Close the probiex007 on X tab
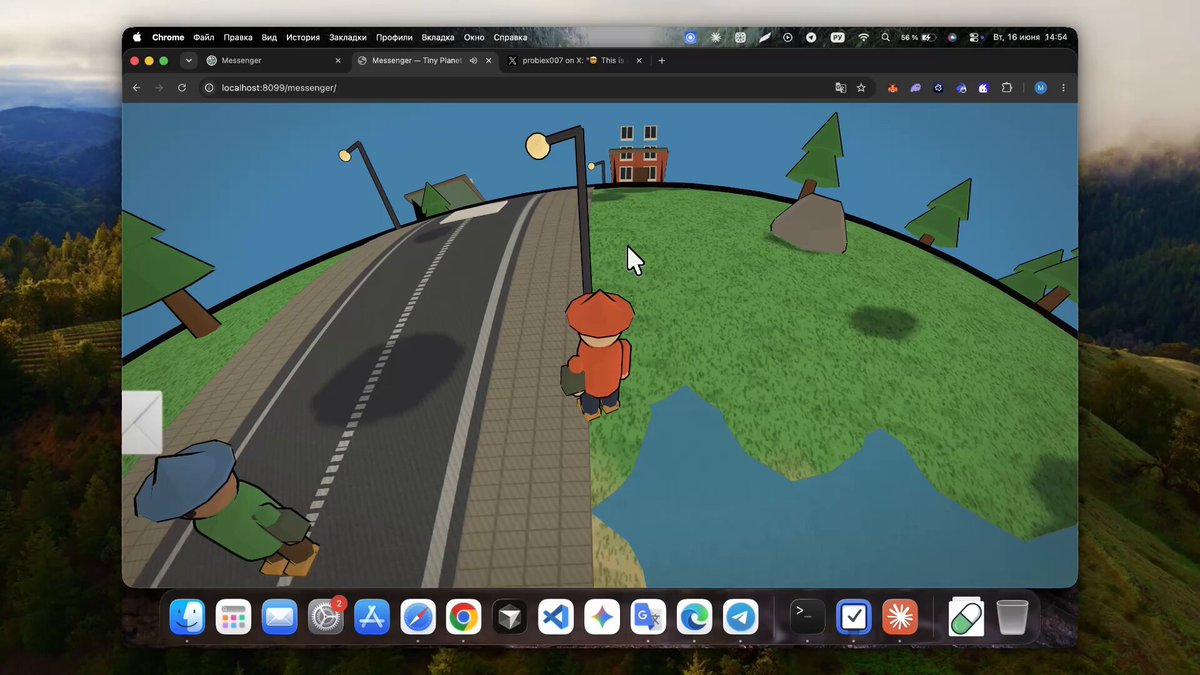The height and width of the screenshot is (675, 1200). [637, 61]
